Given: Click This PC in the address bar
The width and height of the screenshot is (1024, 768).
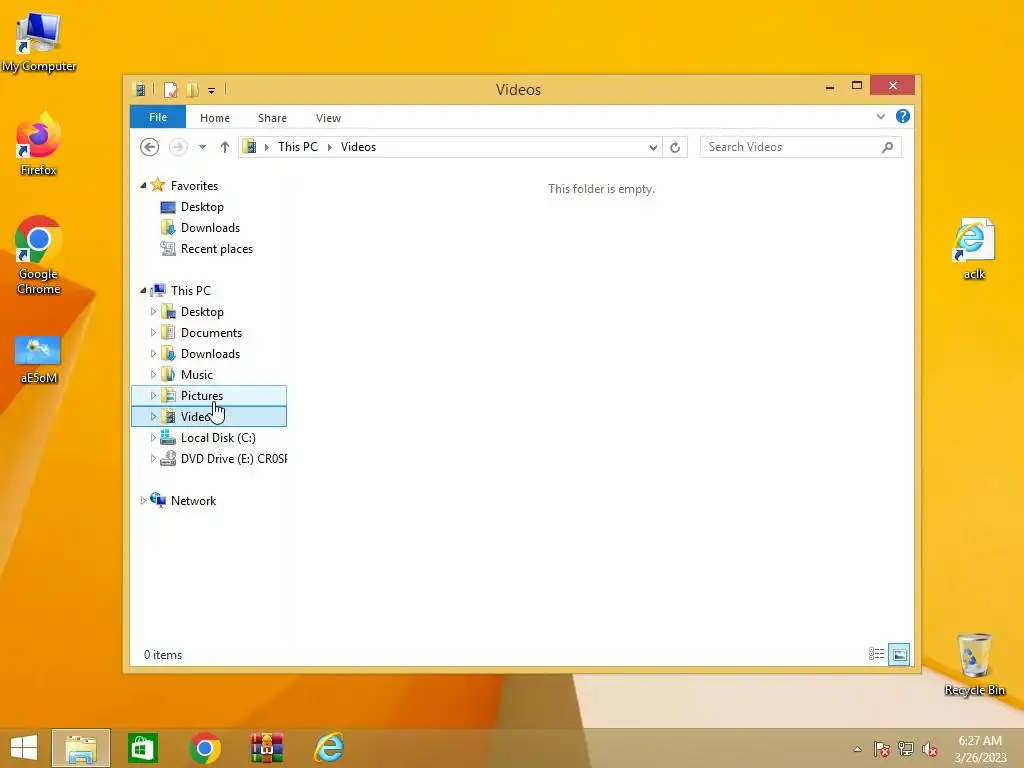Looking at the screenshot, I should [298, 147].
